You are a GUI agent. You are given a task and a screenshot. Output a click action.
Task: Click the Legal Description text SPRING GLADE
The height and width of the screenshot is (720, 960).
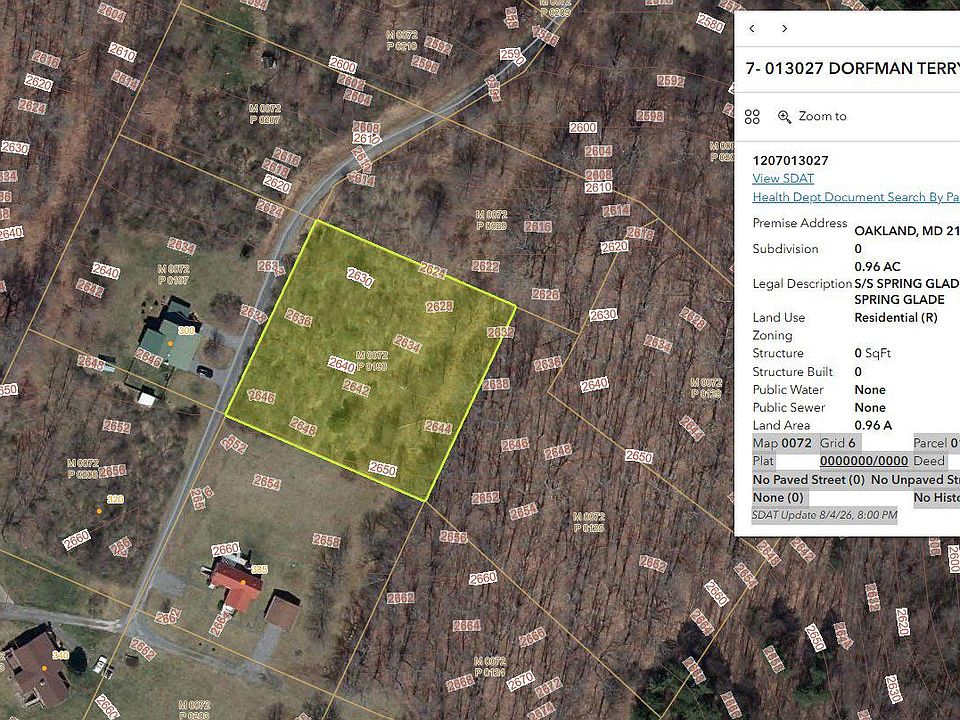click(899, 299)
